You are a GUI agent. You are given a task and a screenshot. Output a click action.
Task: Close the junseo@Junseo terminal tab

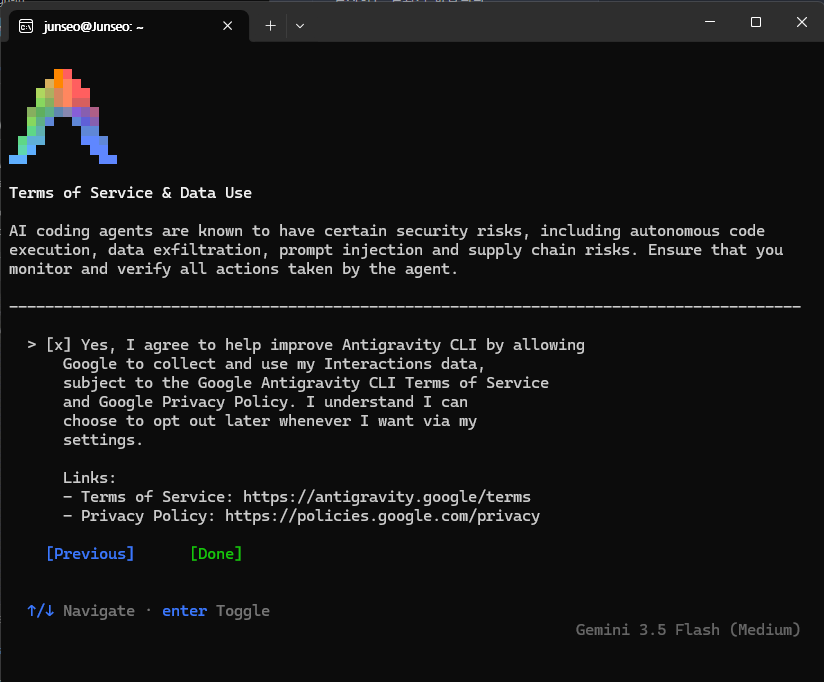[228, 26]
